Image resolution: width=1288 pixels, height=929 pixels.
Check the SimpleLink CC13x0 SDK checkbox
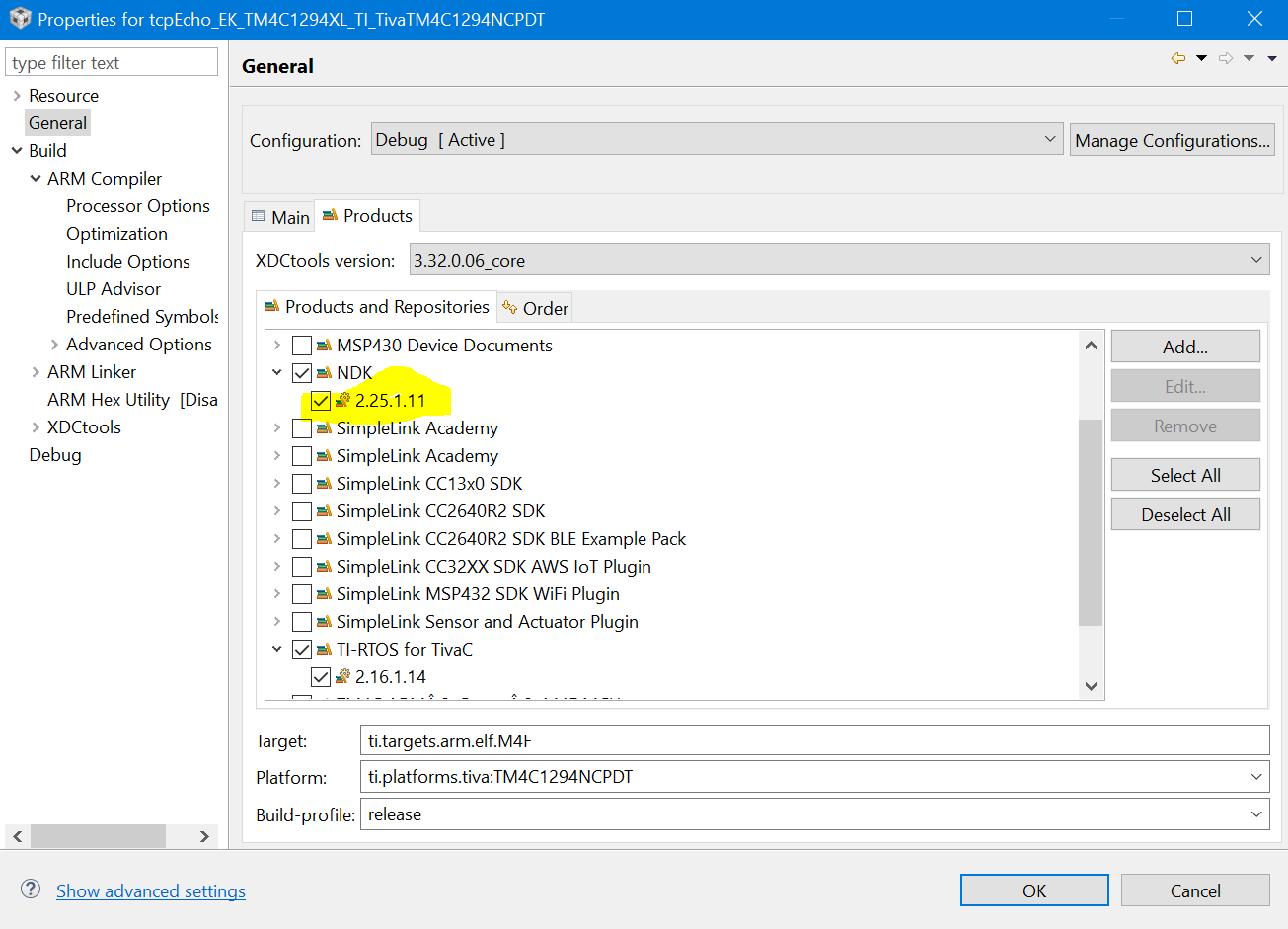[302, 484]
